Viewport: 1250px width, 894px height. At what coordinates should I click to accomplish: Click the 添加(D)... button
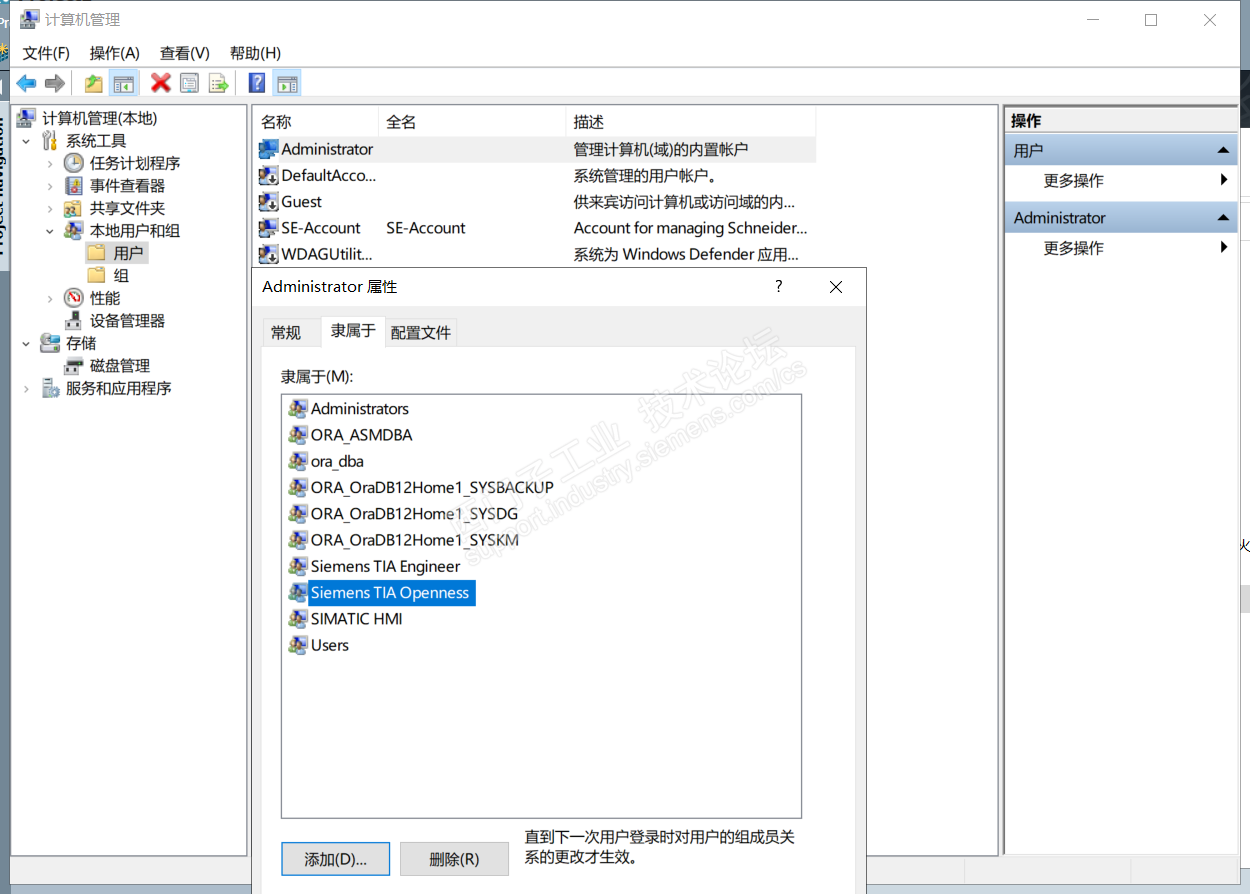(335, 859)
